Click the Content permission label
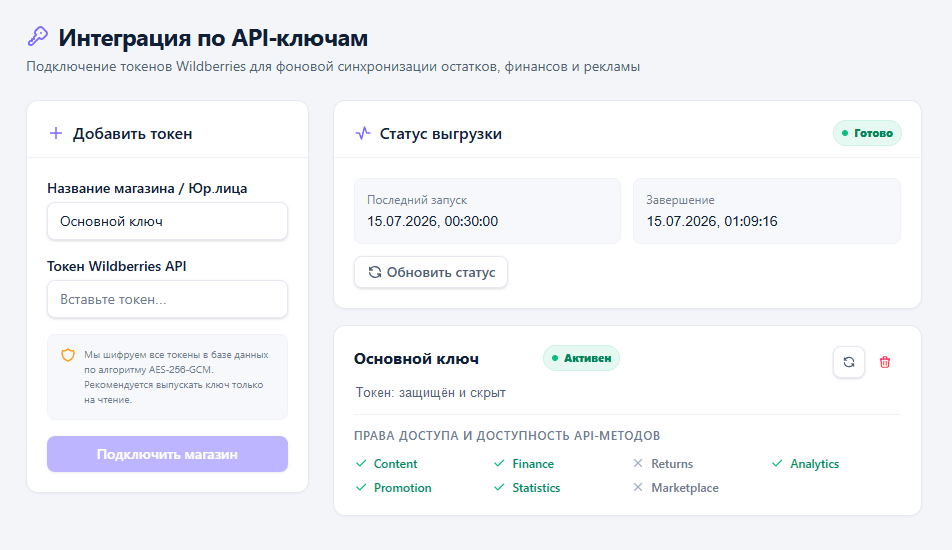This screenshot has height=550, width=952. pyautogui.click(x=395, y=464)
